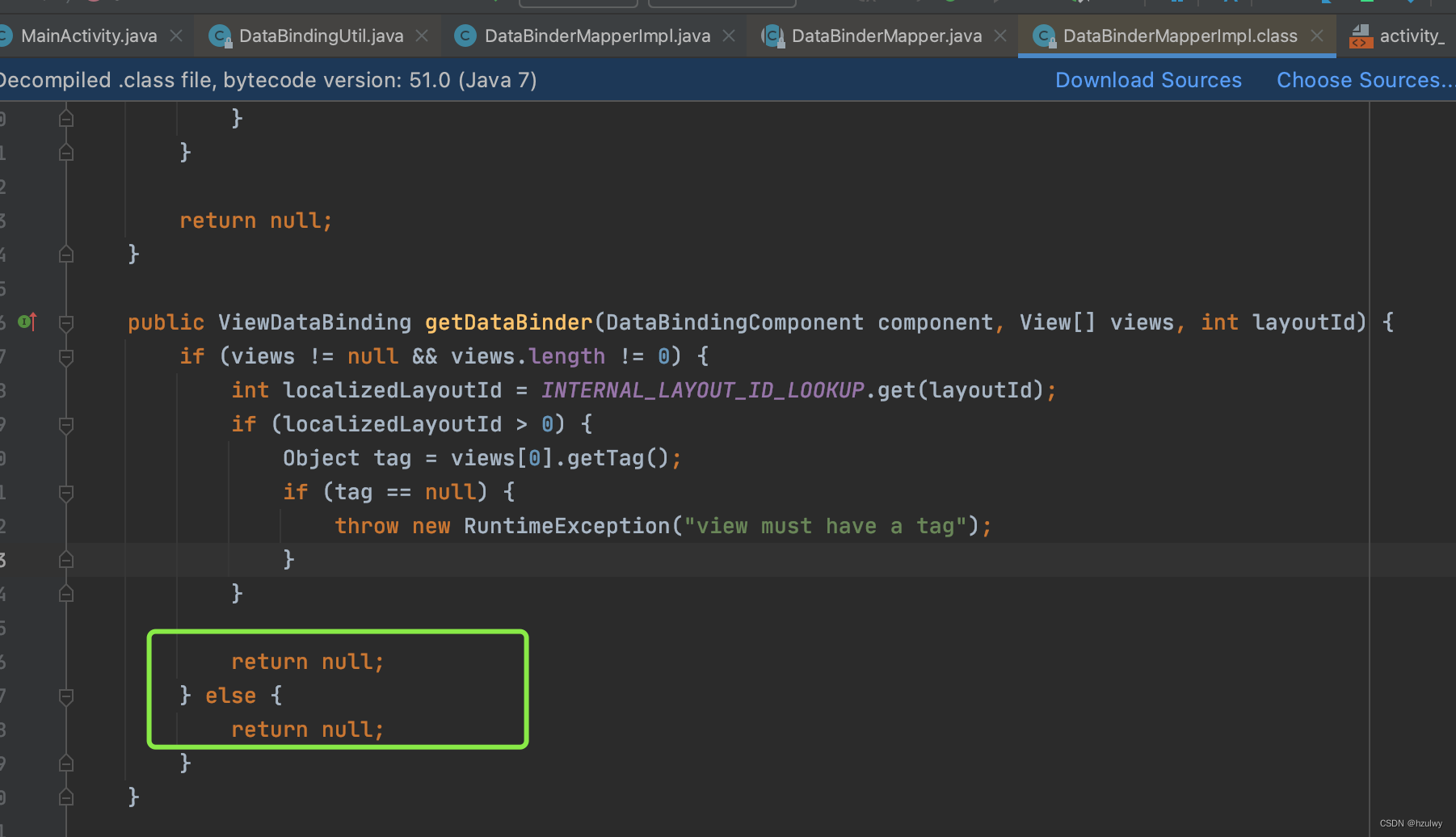Click the fold marker on the '} else {' line
Screen dimensions: 1456x837
pyautogui.click(x=66, y=696)
